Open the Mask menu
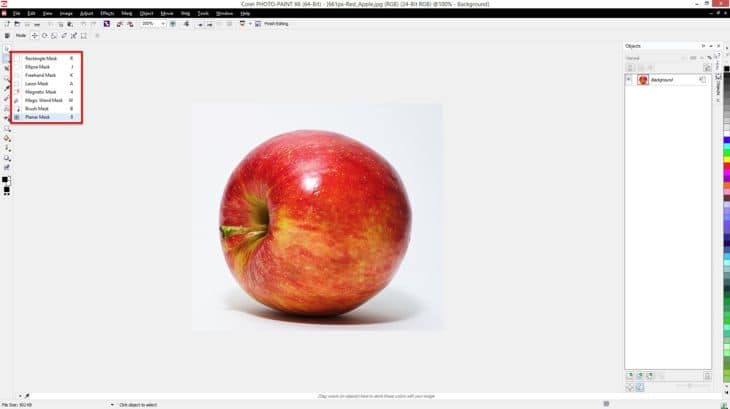The image size is (730, 409). pos(126,13)
